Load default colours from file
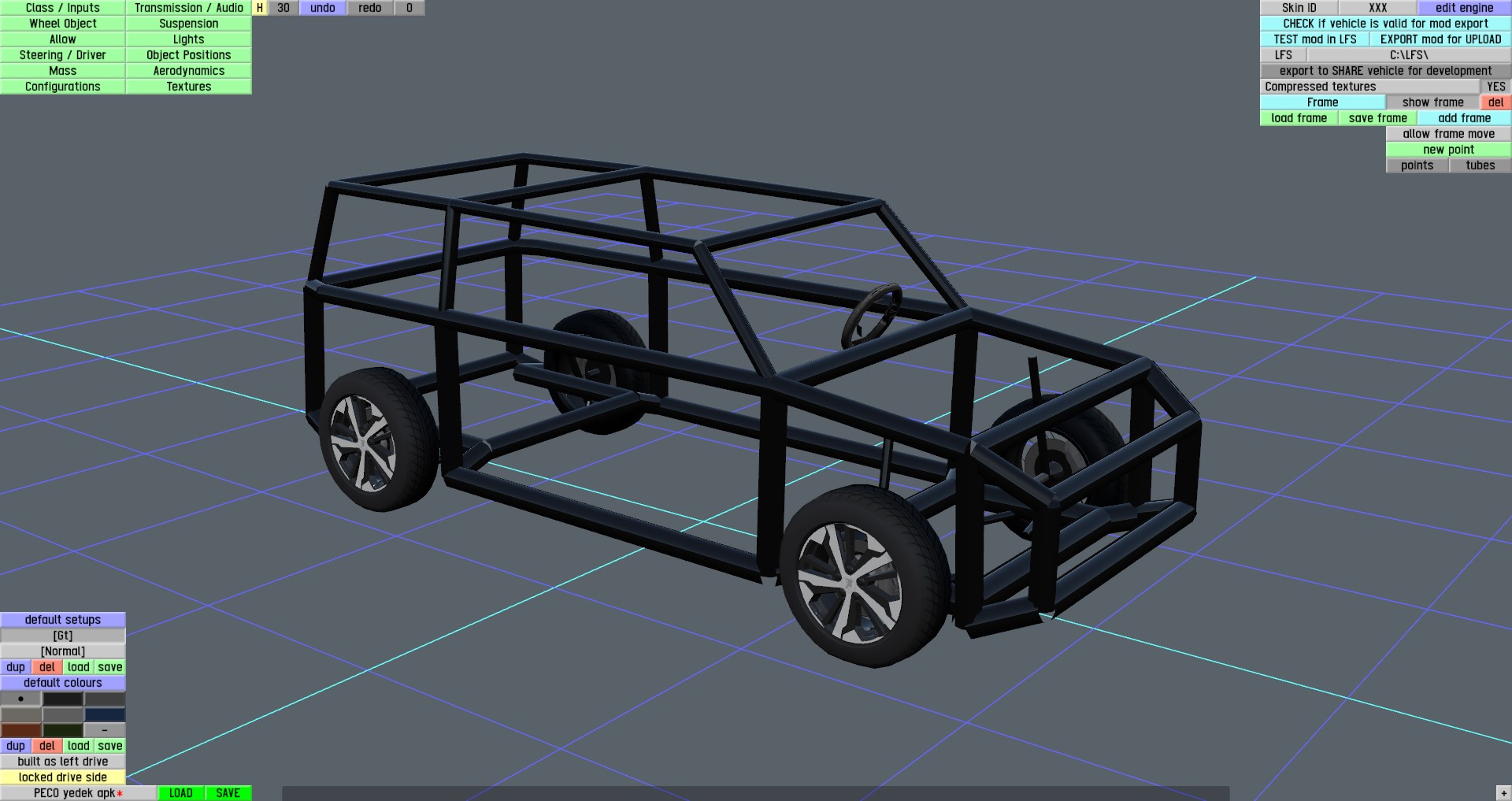Image resolution: width=1512 pixels, height=801 pixels. pyautogui.click(x=79, y=746)
